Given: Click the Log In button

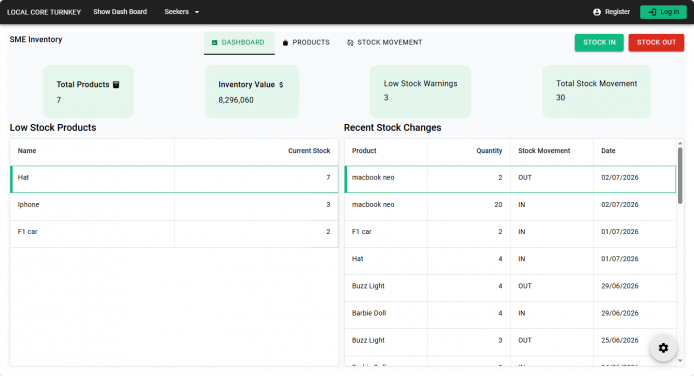Looking at the screenshot, I should pos(663,12).
